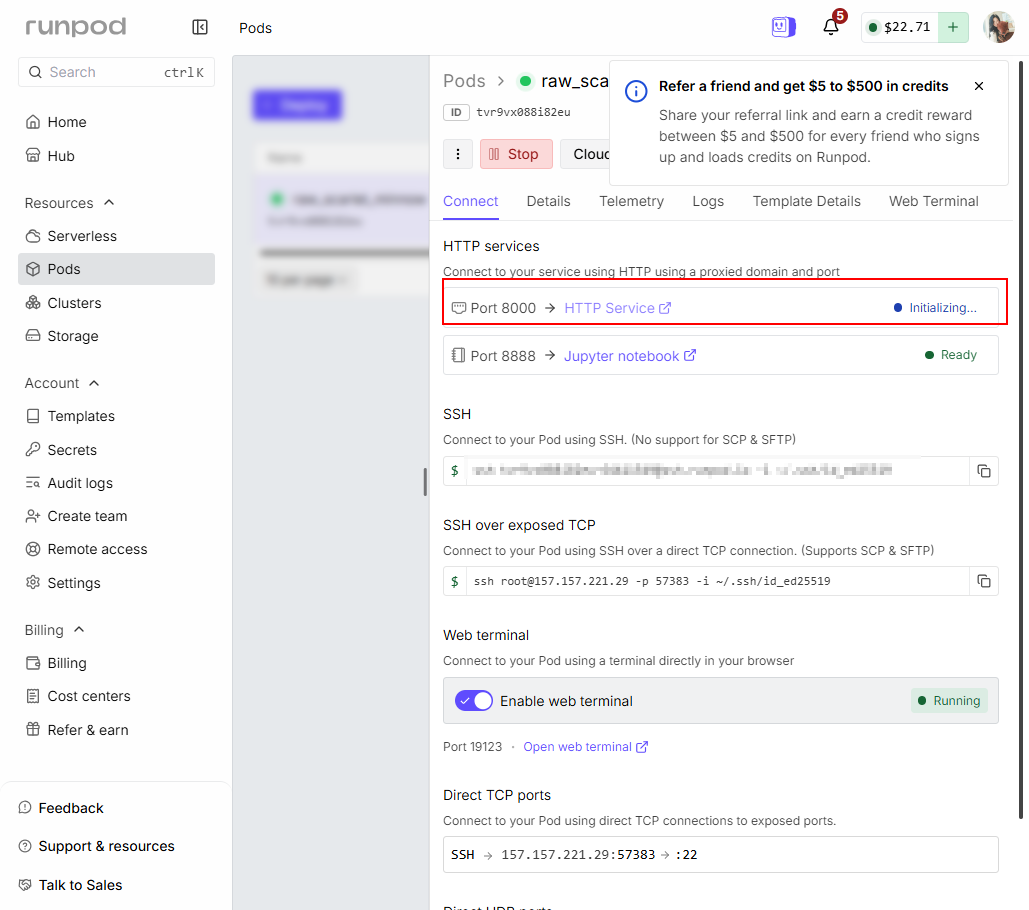Open Support & resources
The height and width of the screenshot is (910, 1029).
[96, 846]
